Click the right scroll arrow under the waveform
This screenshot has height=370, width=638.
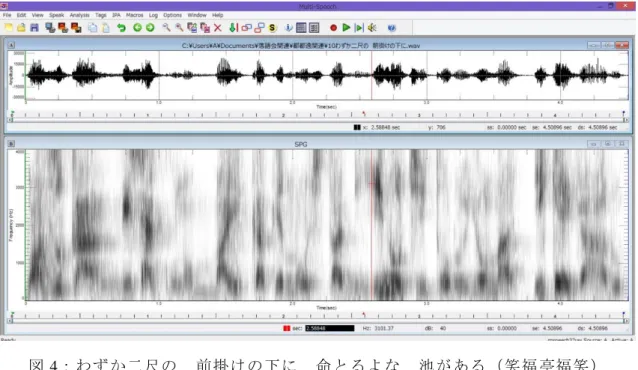[626, 120]
